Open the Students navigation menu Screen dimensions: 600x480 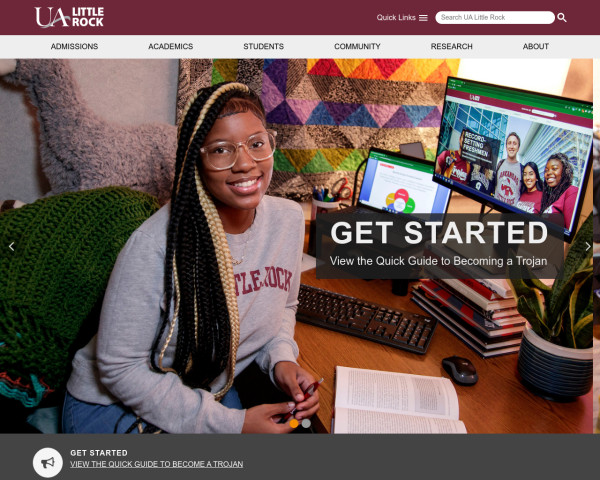point(264,46)
